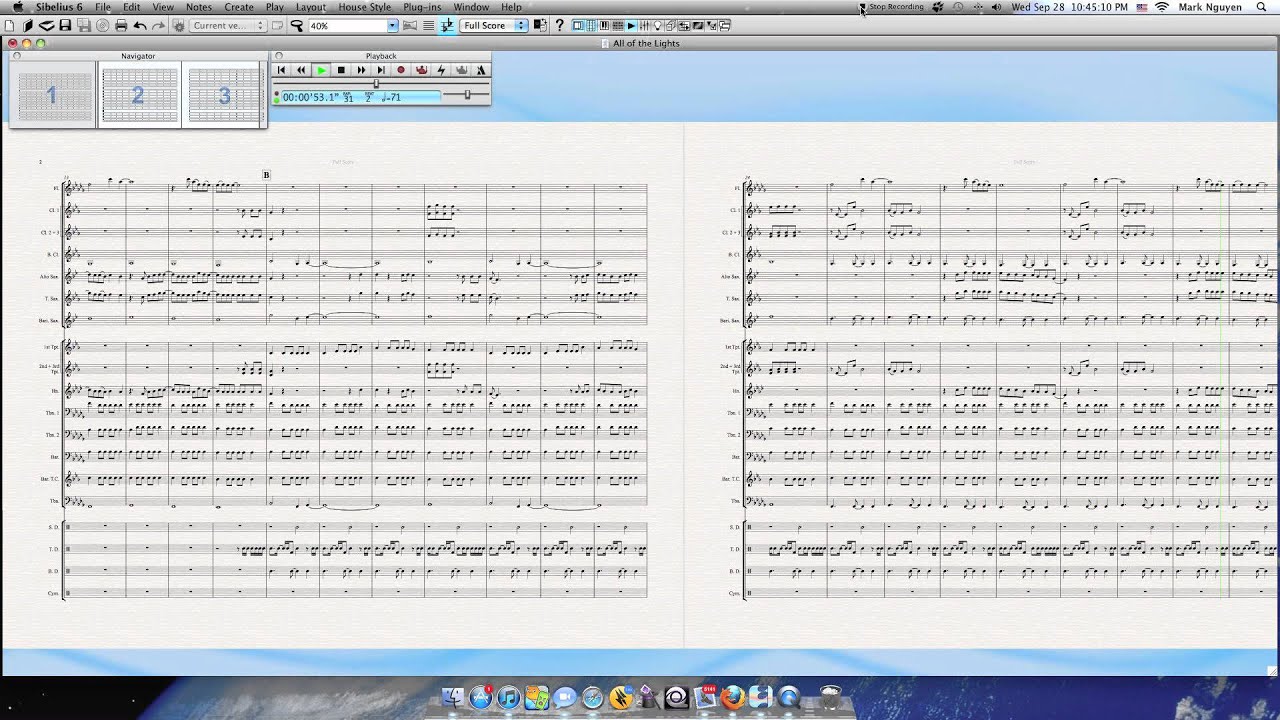Image resolution: width=1280 pixels, height=720 pixels.
Task: Click the Redo arrow in the toolbar
Action: tap(158, 25)
